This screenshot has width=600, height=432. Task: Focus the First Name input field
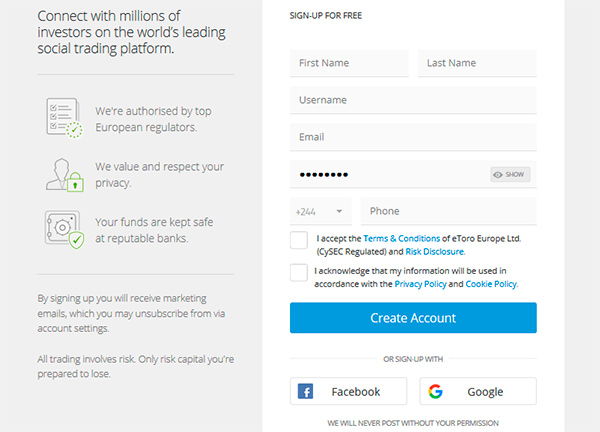[x=349, y=63]
